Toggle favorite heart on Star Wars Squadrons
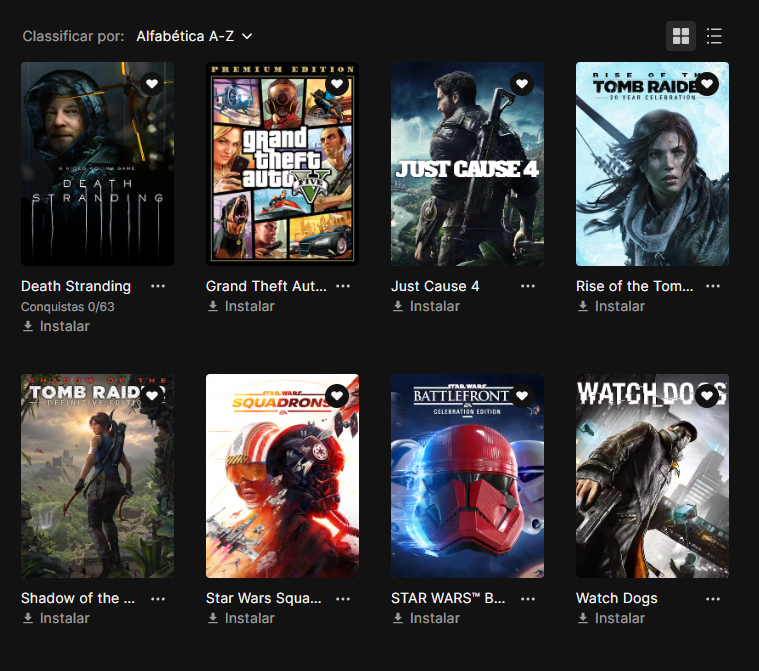Viewport: 759px width, 671px height. point(337,396)
